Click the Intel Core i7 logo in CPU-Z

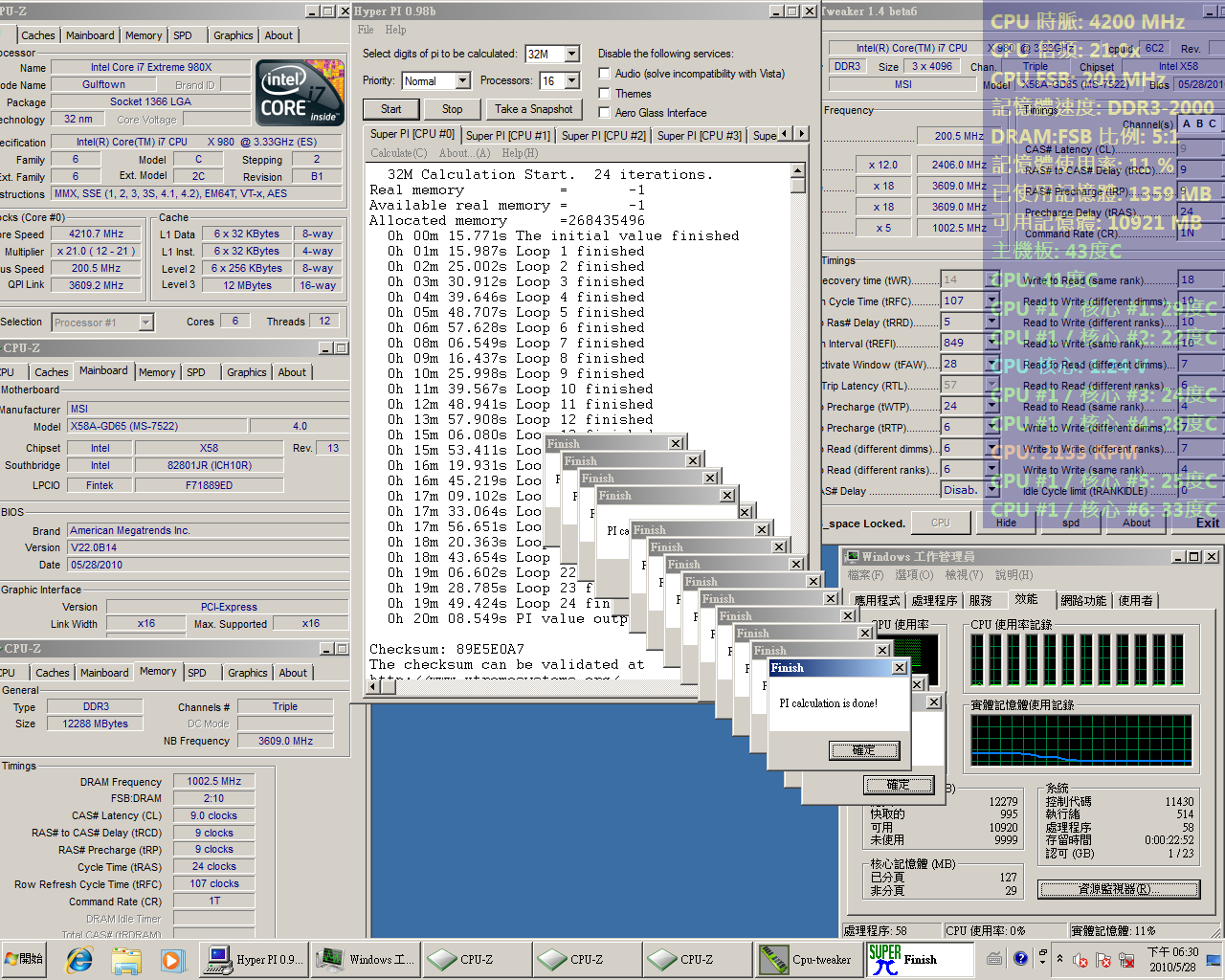point(300,93)
